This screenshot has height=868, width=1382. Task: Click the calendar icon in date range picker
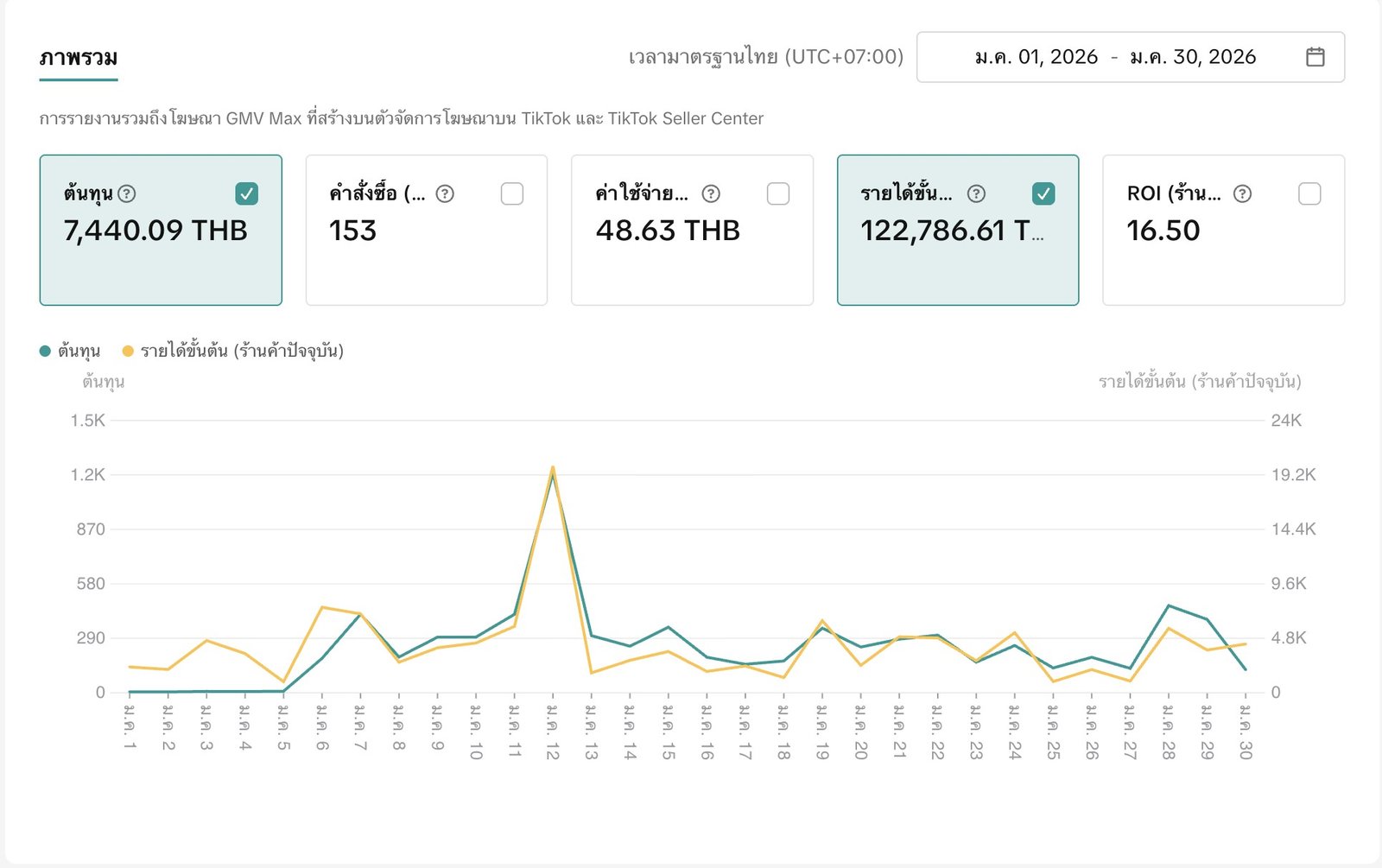(1315, 57)
